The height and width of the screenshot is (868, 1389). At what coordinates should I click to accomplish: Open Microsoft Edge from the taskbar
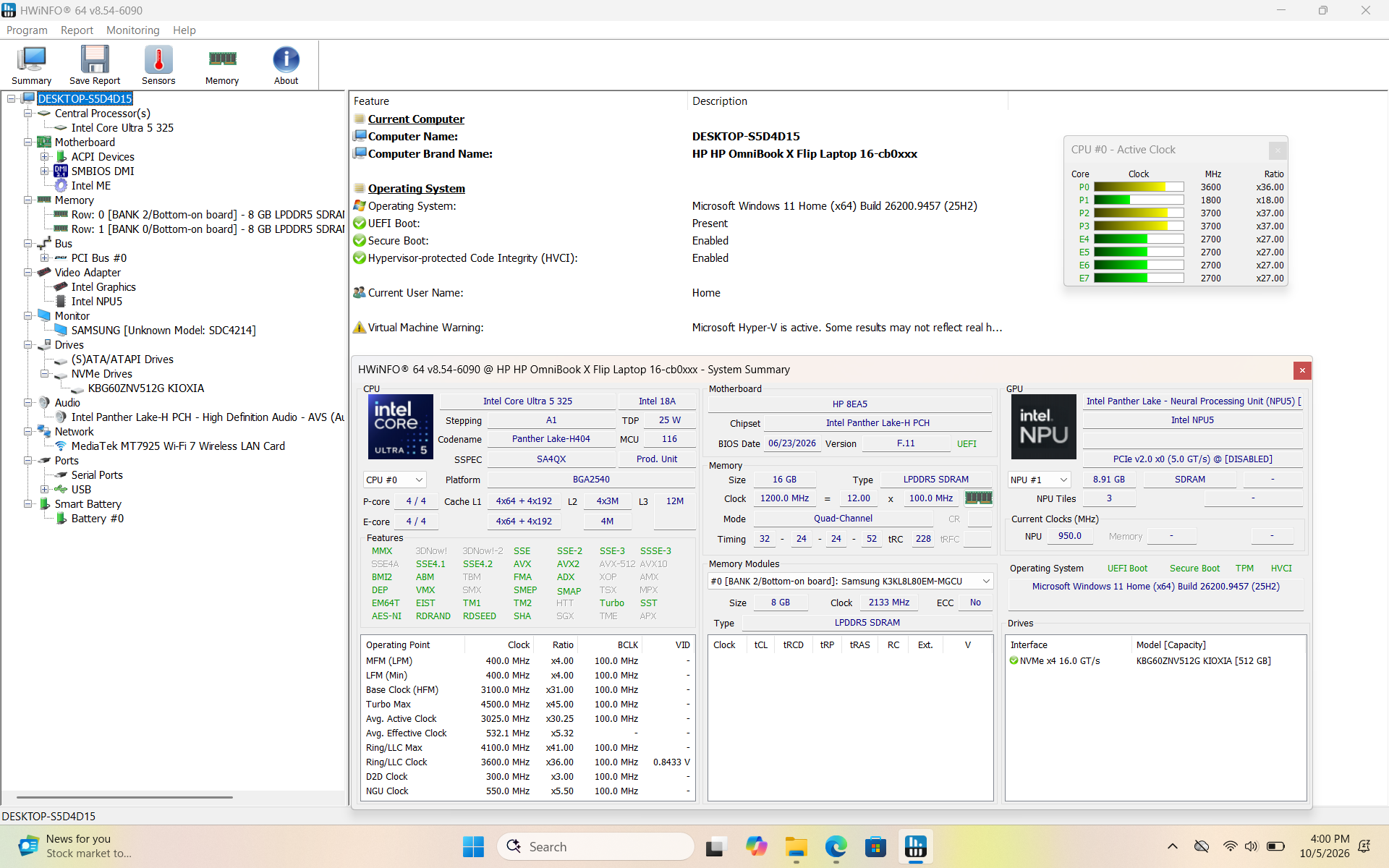pos(836,846)
